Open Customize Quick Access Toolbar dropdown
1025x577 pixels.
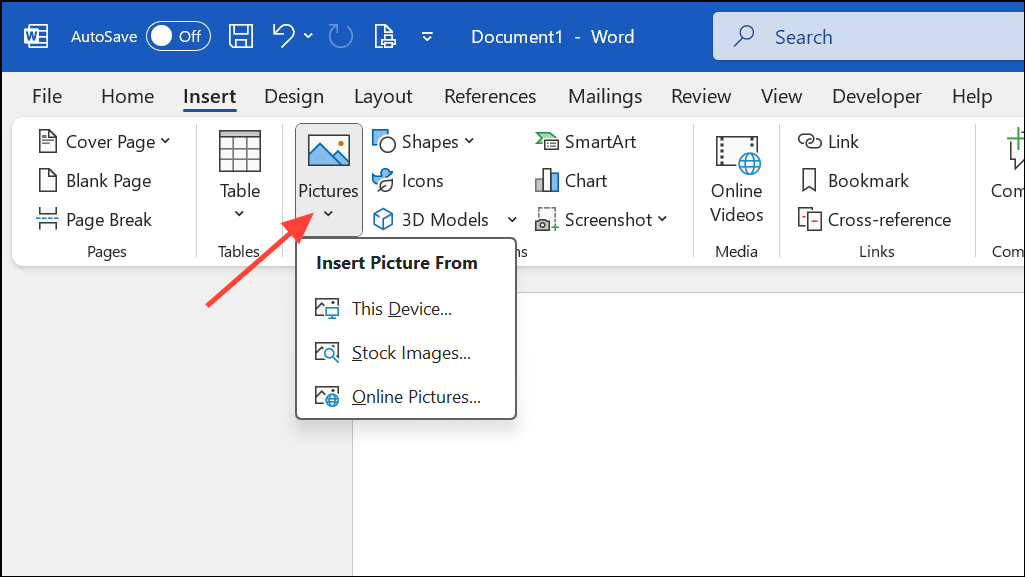pos(427,37)
